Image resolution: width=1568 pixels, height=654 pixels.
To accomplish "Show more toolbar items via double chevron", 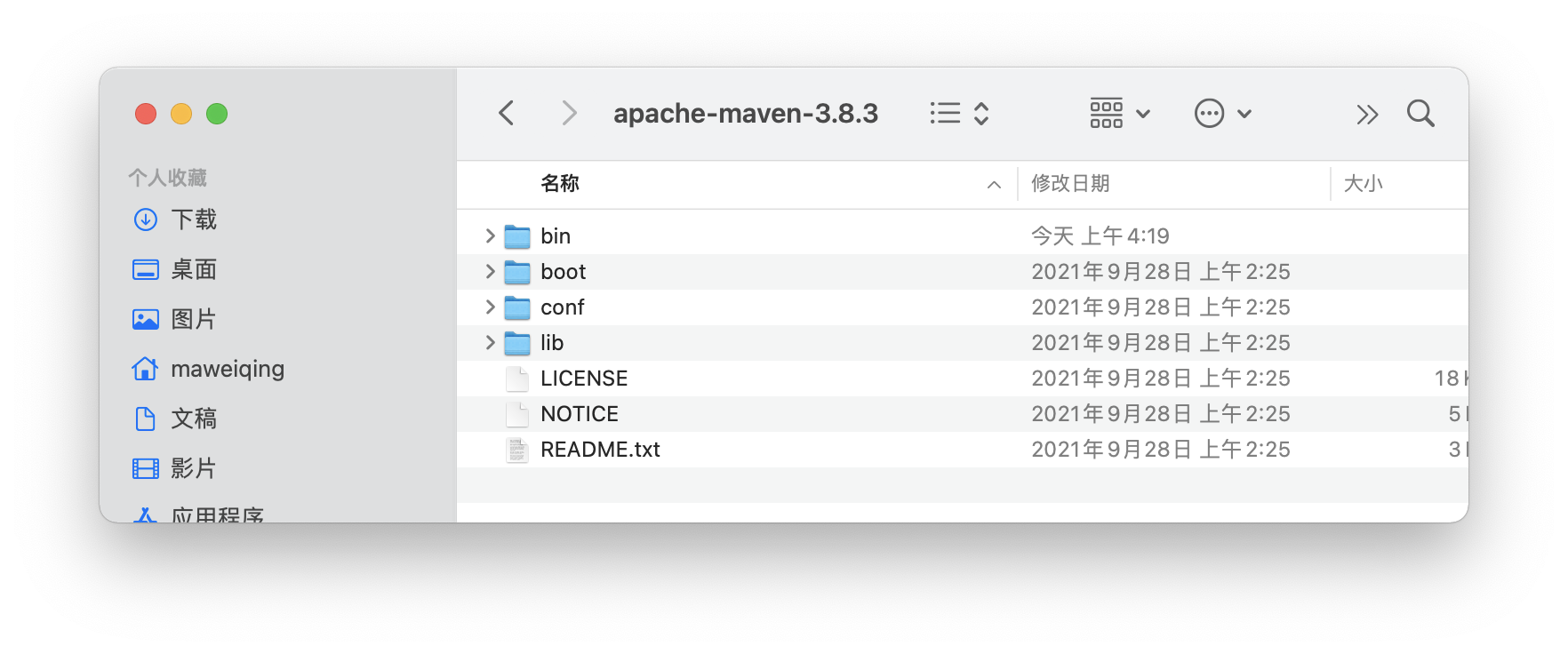I will (1367, 115).
